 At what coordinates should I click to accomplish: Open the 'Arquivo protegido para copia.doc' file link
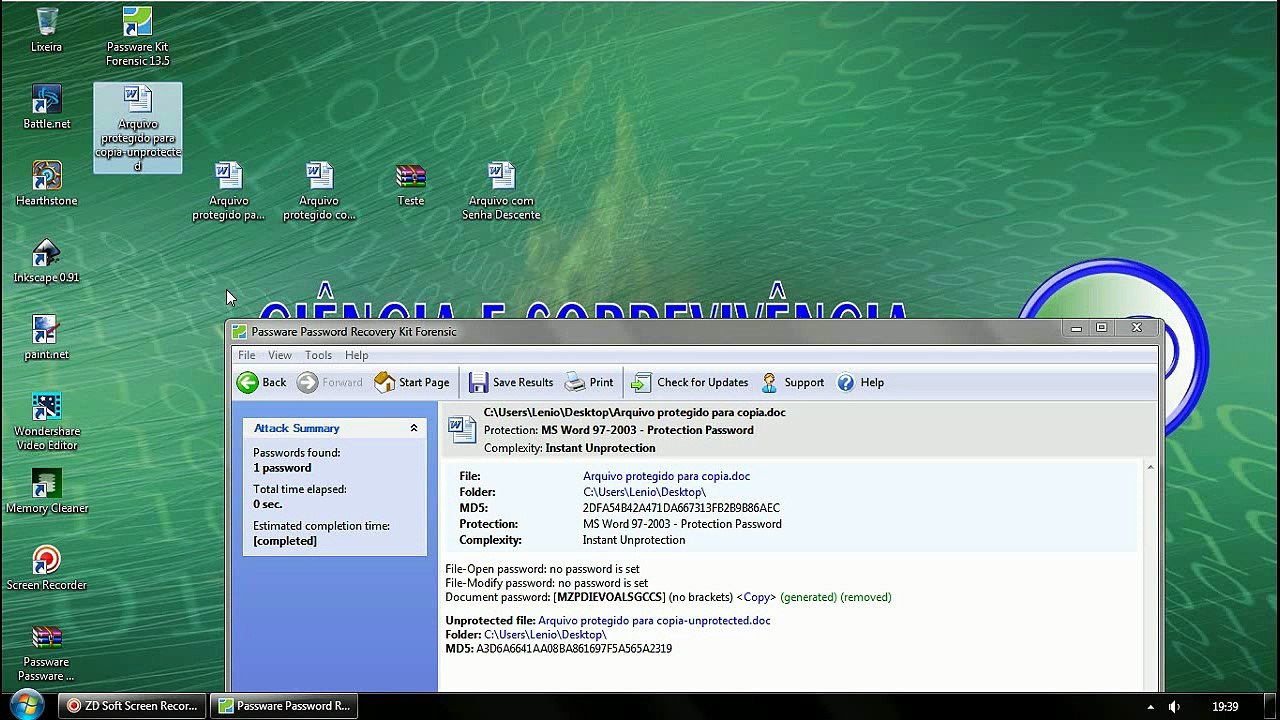[x=666, y=476]
